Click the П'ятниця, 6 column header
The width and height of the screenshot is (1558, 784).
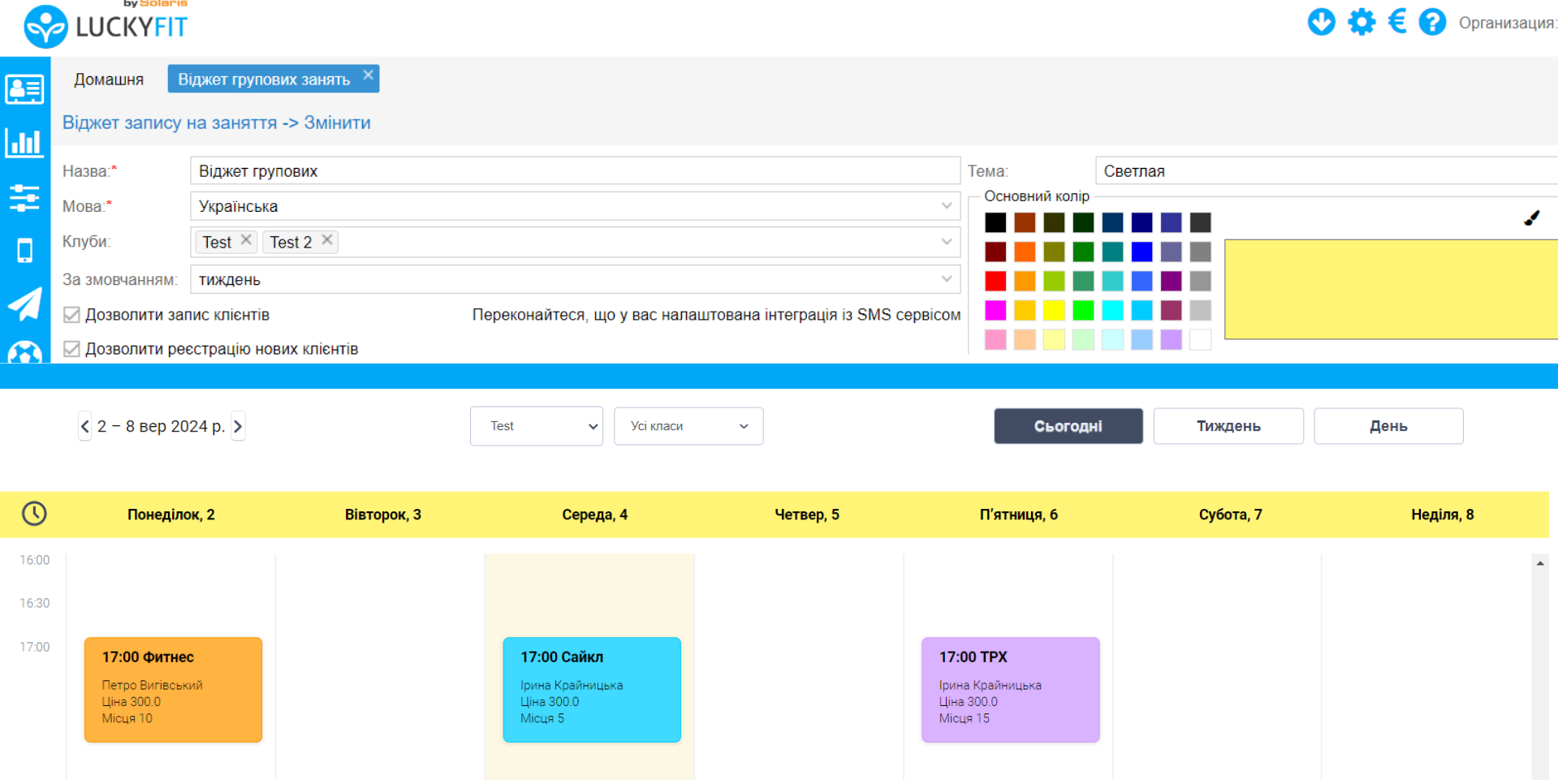1019,515
